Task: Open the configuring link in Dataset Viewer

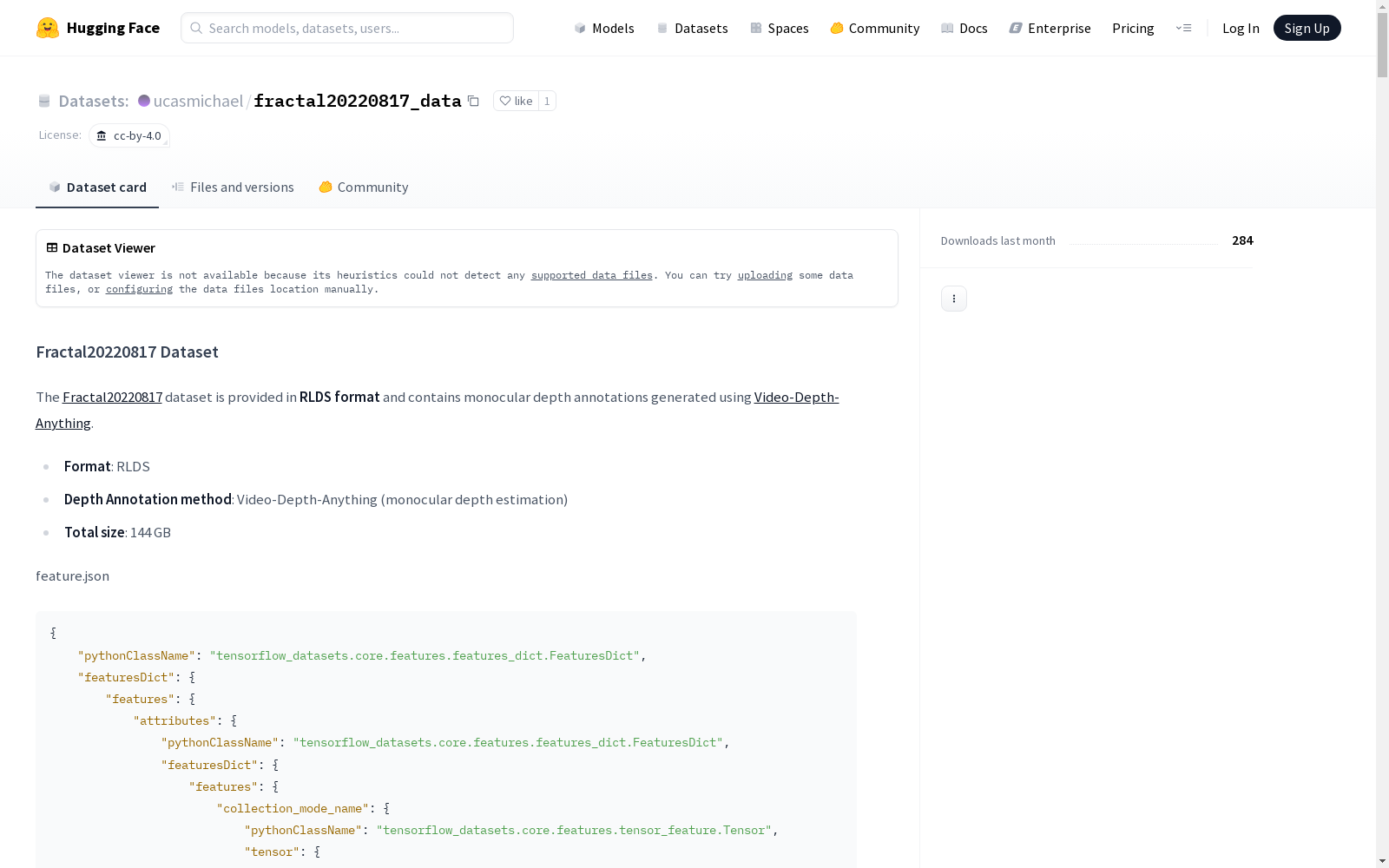Action: coord(139,289)
